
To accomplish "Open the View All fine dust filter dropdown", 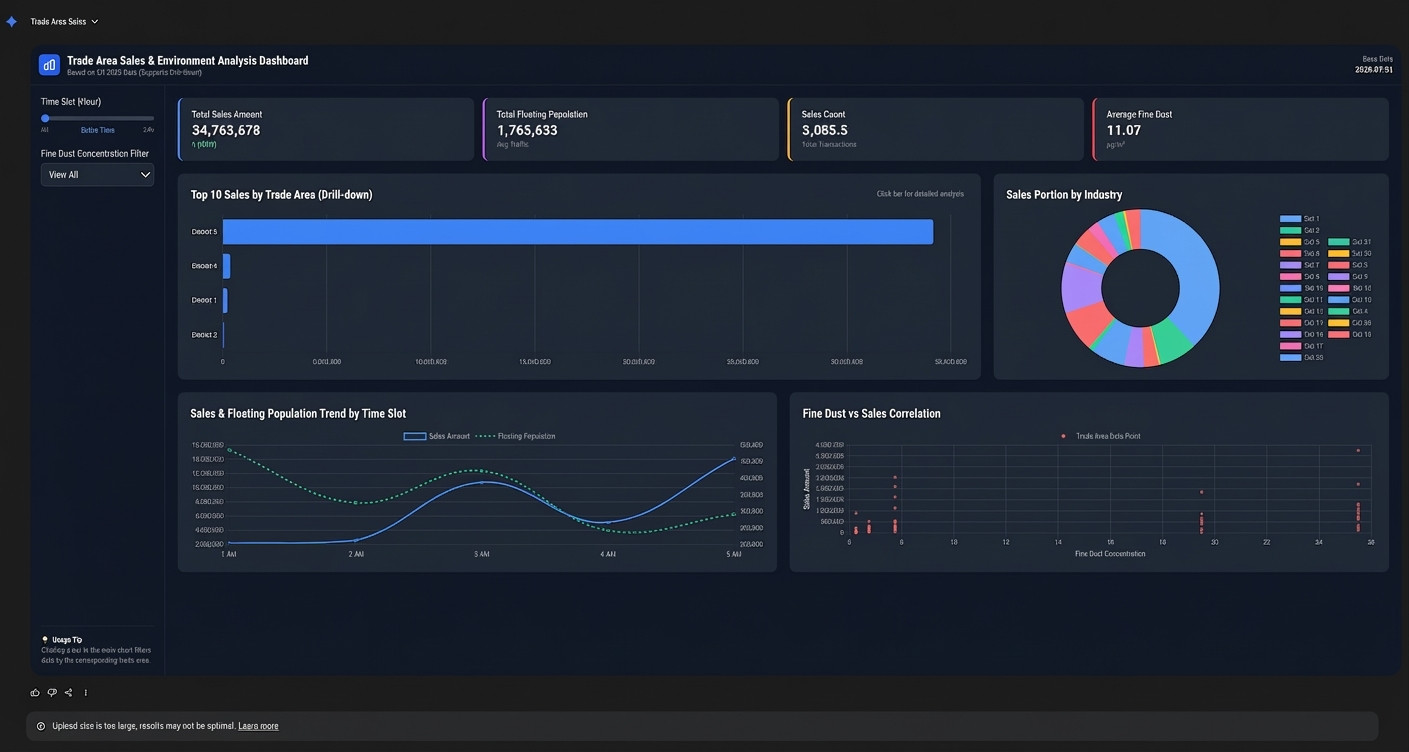I will 97,174.
